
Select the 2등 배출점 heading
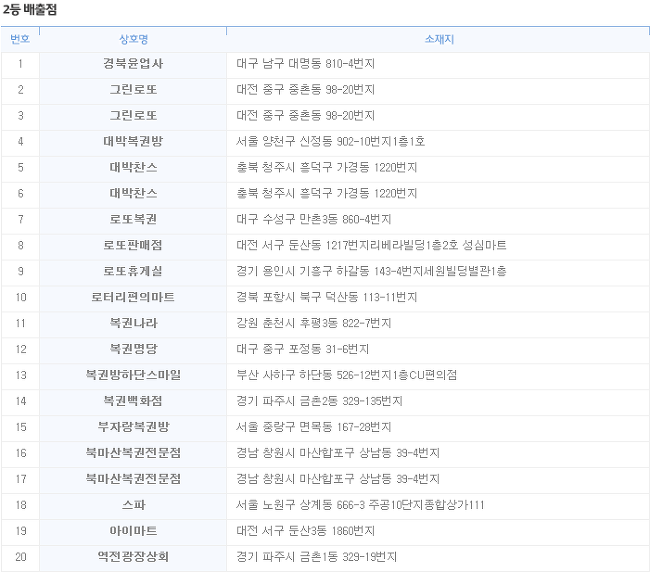pos(29,9)
